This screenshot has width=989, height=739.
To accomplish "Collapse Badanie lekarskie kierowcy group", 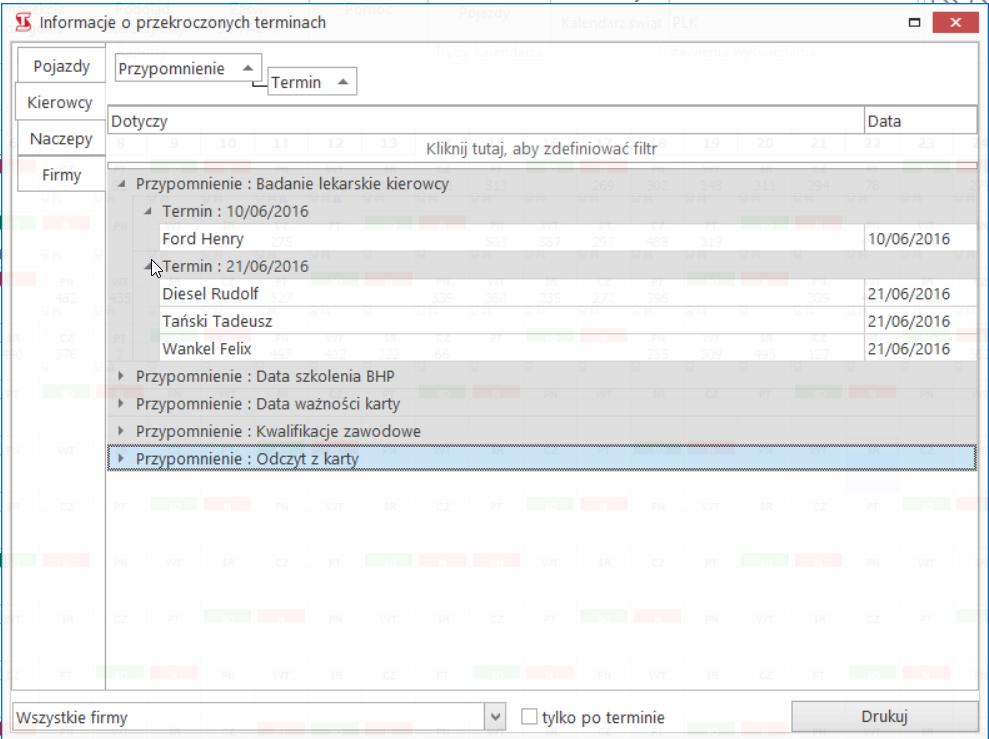I will click(x=122, y=184).
